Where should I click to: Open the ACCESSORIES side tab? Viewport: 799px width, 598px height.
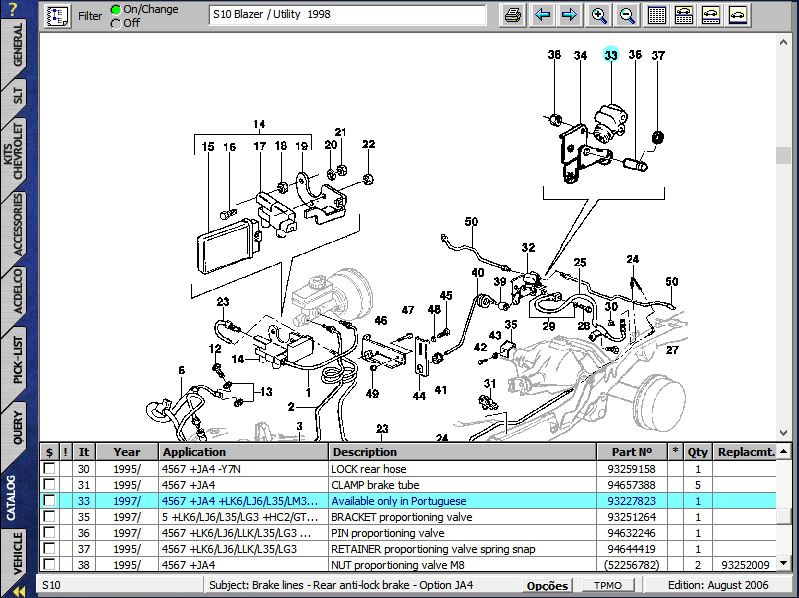tap(18, 224)
